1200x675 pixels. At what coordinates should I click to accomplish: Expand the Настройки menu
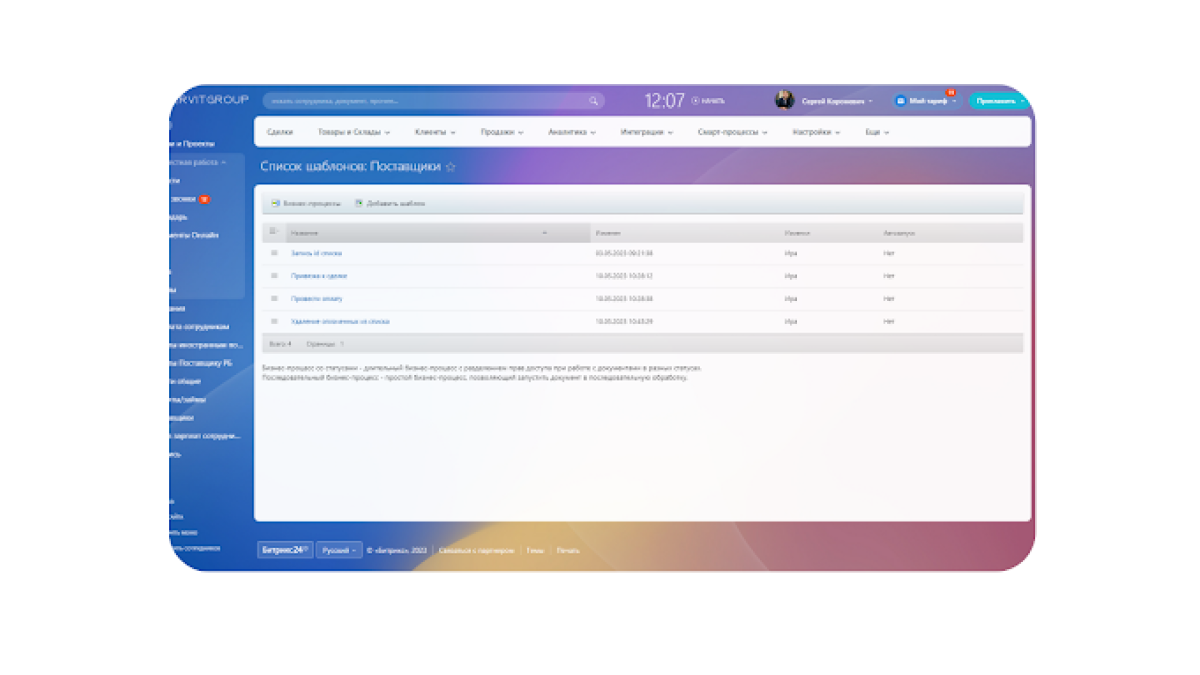(x=817, y=132)
